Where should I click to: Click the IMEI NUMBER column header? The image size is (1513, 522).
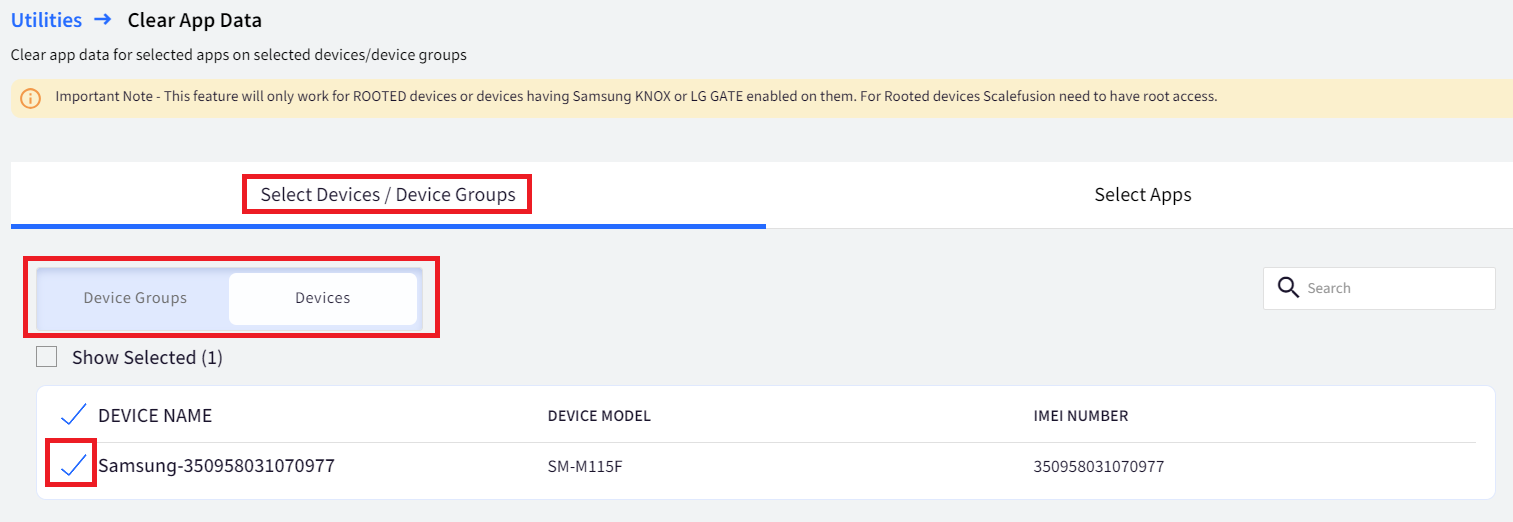(x=1081, y=416)
